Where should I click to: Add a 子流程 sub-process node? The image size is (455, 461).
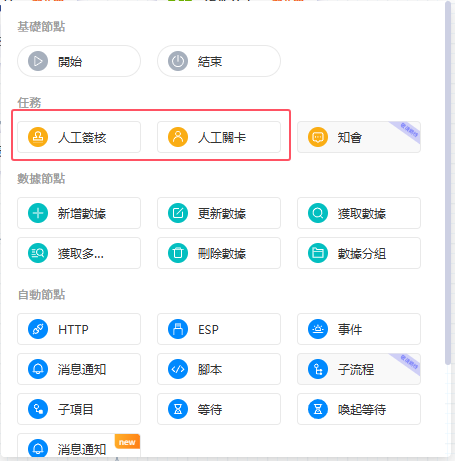coord(359,369)
